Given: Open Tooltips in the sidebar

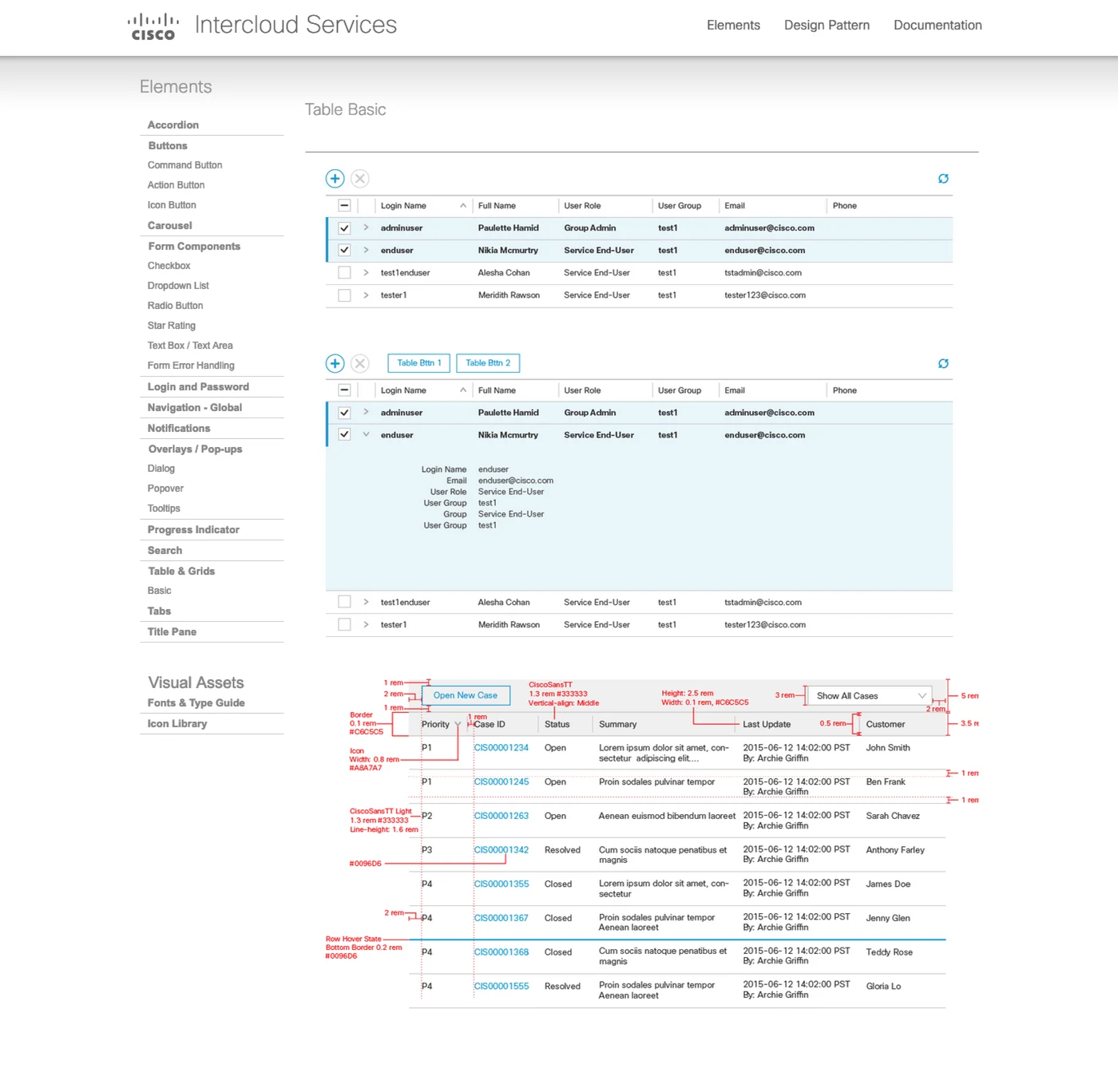Looking at the screenshot, I should 164,508.
